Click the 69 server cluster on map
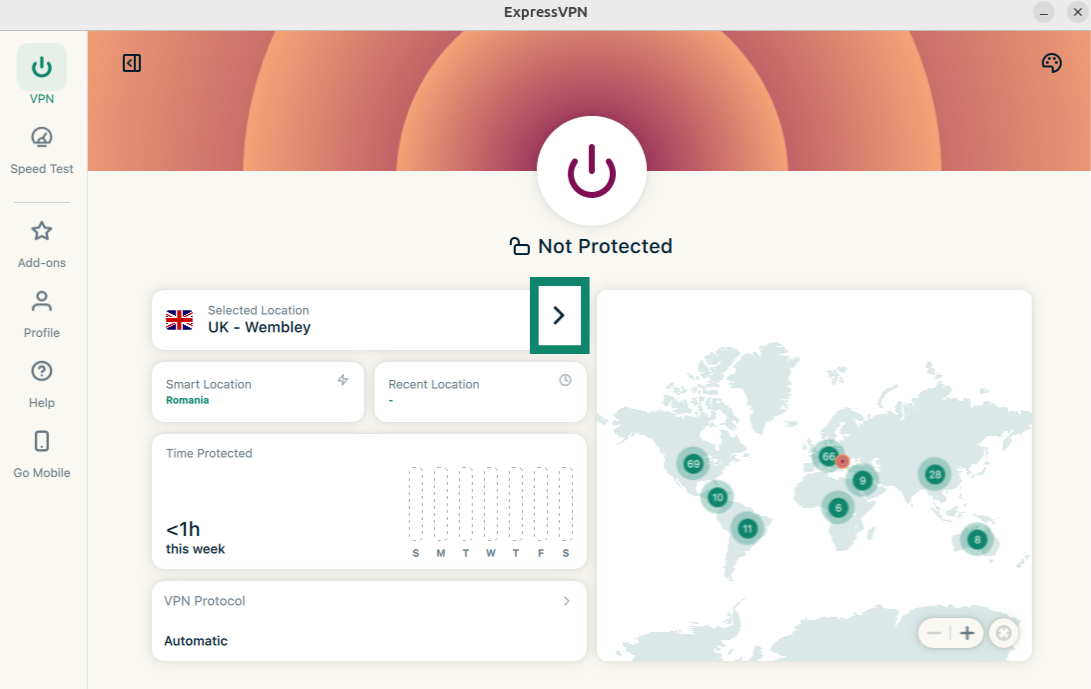Viewport: 1091px width, 689px height. pyautogui.click(x=693, y=464)
